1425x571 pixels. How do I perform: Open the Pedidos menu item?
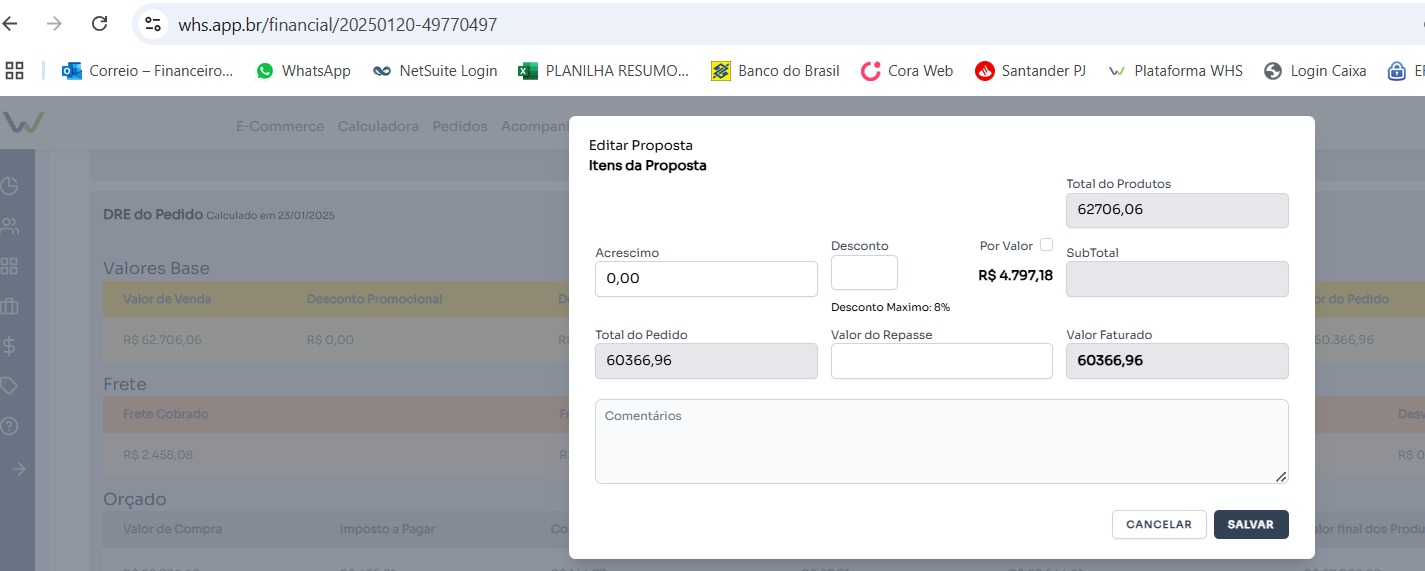coord(459,127)
